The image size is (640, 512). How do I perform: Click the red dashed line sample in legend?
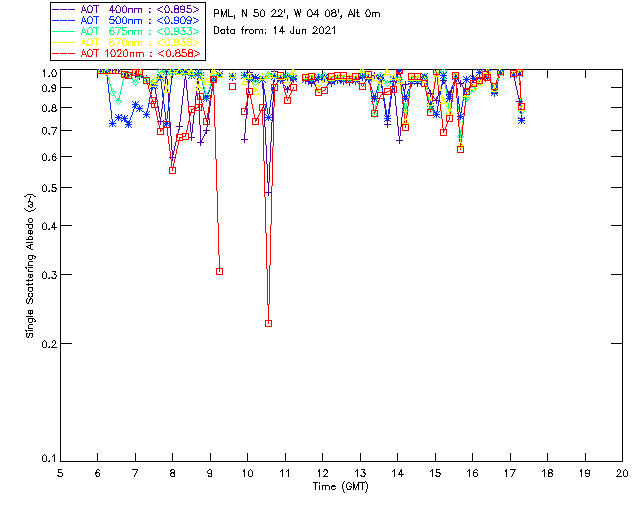pos(64,53)
